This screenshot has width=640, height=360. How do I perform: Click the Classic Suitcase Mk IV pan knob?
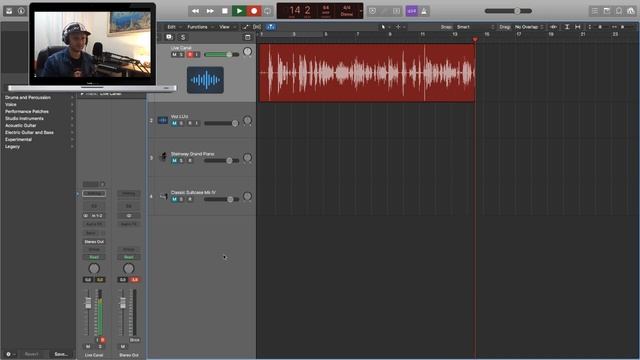click(247, 196)
